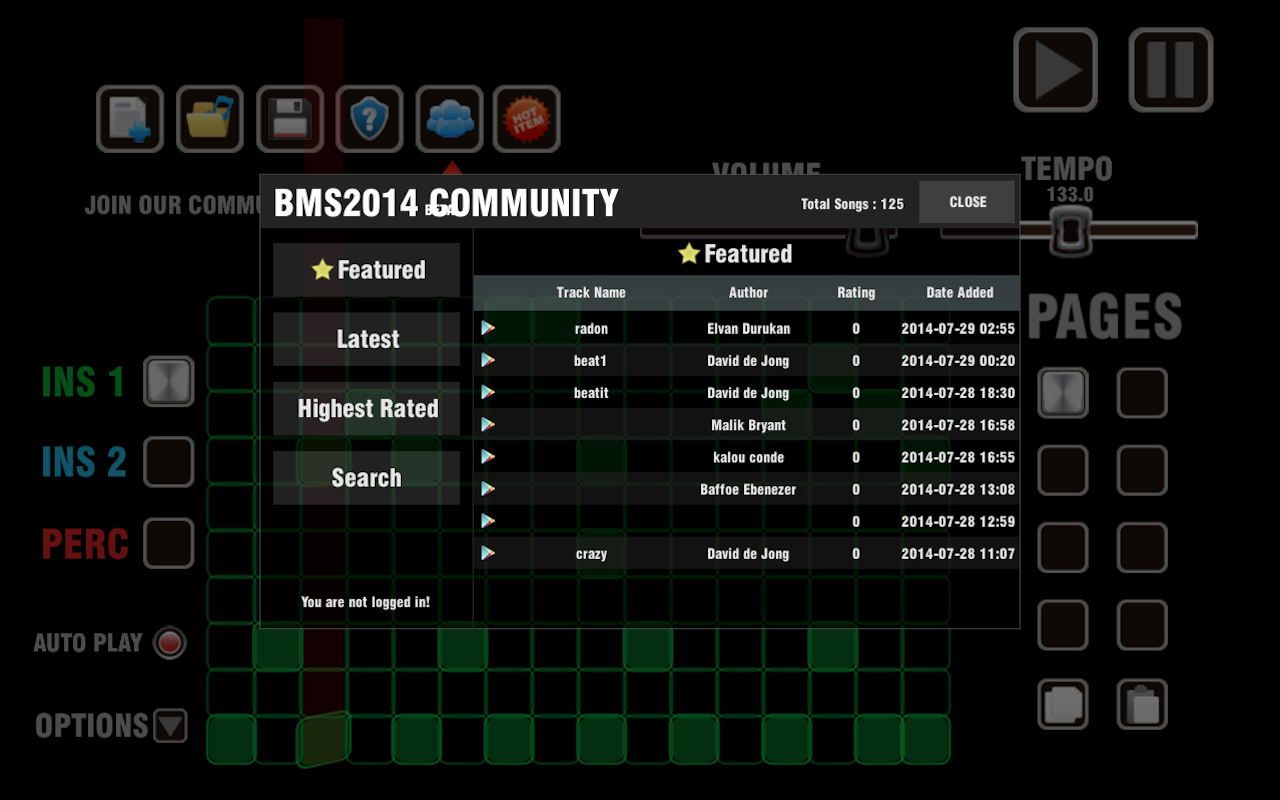Switch to the Featured tab
The height and width of the screenshot is (800, 1280).
pos(366,269)
